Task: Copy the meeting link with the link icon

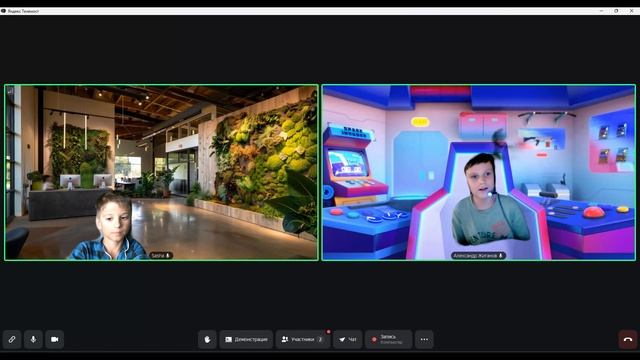Action: (x=12, y=339)
